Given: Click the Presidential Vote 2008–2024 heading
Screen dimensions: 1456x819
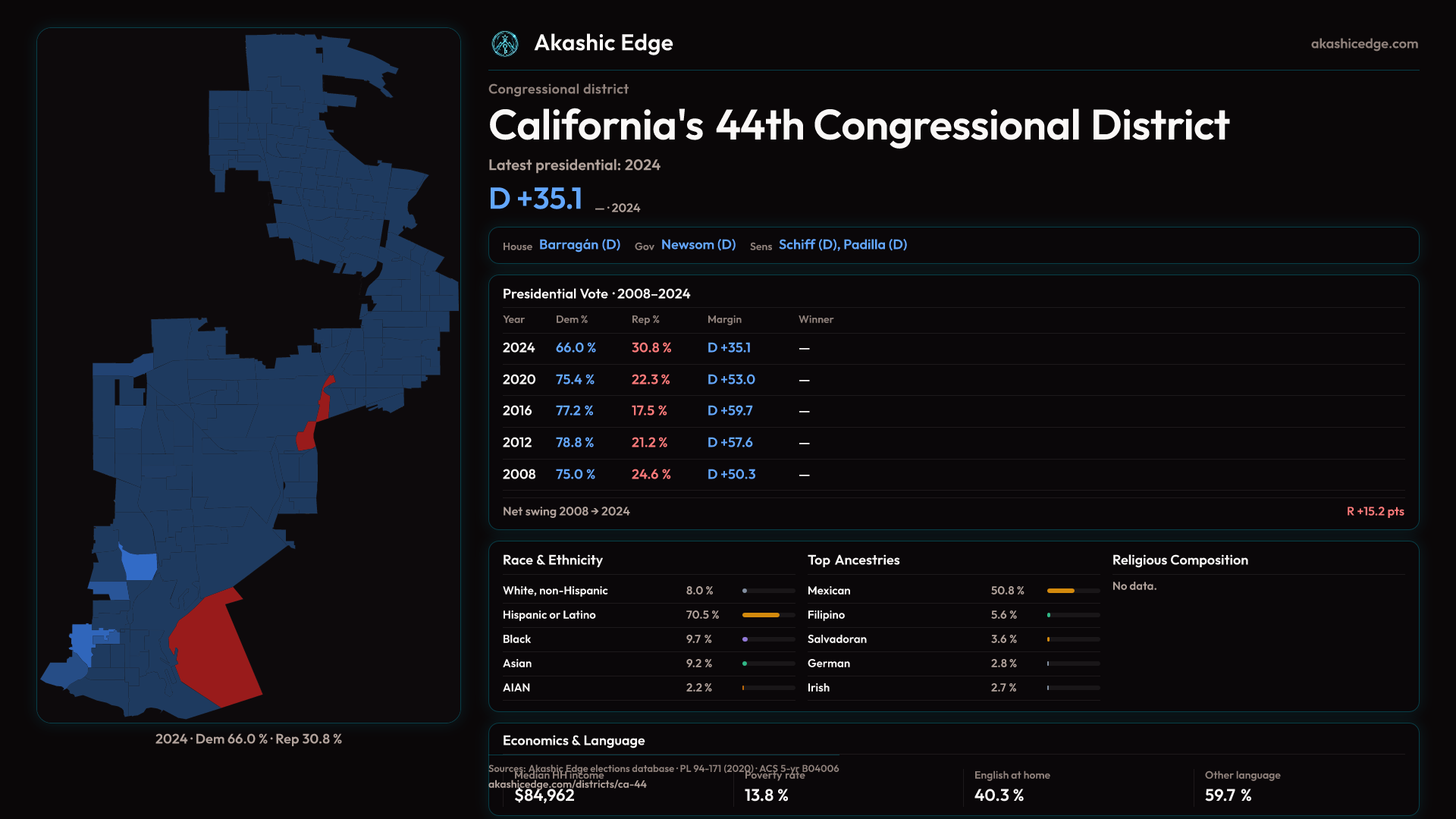Looking at the screenshot, I should 596,294.
